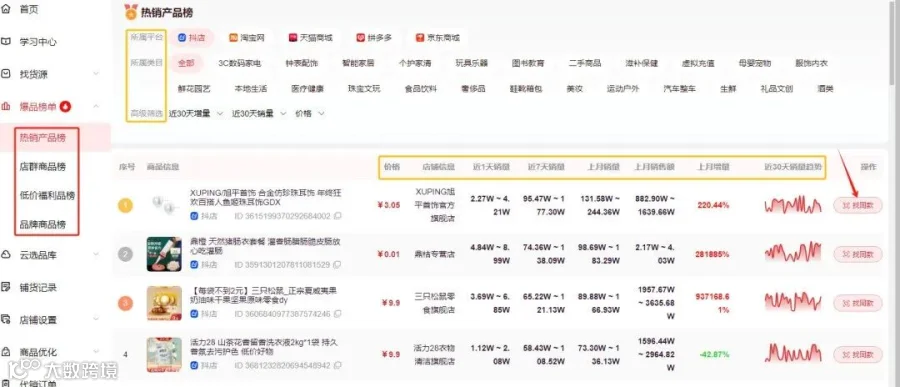Click 找同款 for the 鼎橙 sausage row

858,254
